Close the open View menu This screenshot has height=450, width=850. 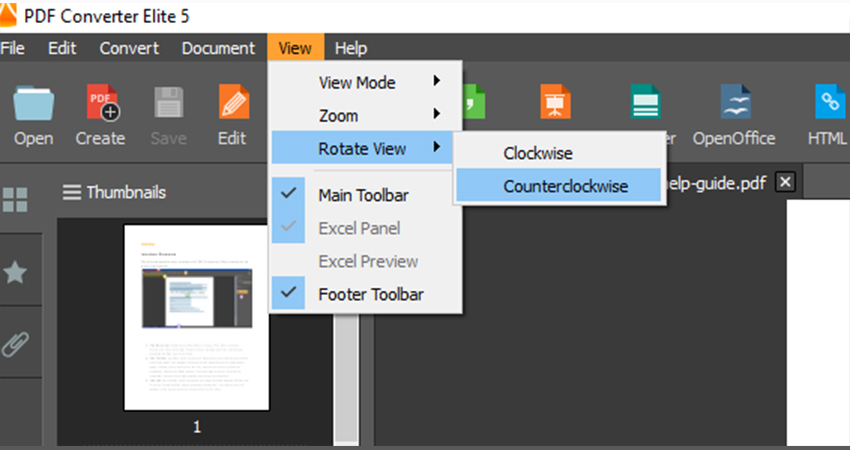pos(295,48)
